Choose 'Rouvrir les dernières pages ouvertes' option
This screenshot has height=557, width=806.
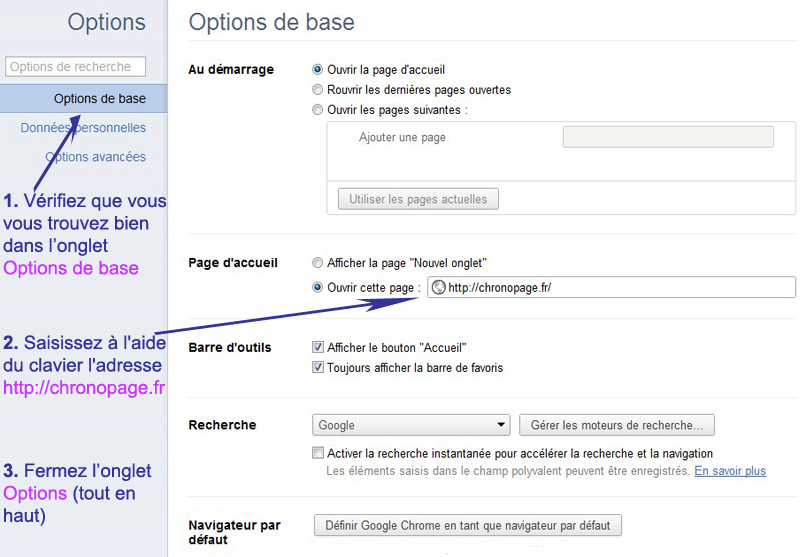[318, 90]
